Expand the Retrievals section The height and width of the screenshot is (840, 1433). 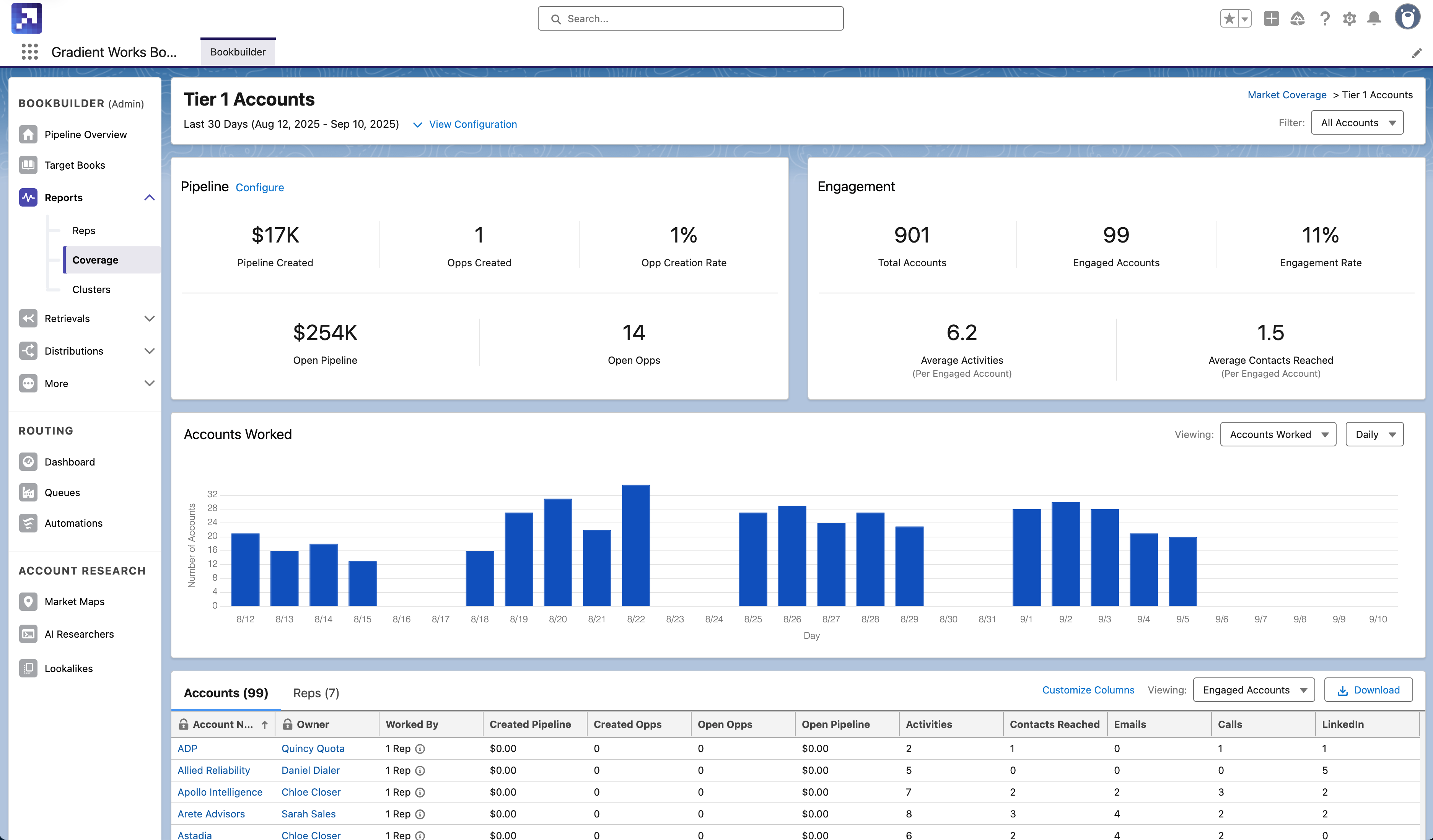(x=149, y=319)
